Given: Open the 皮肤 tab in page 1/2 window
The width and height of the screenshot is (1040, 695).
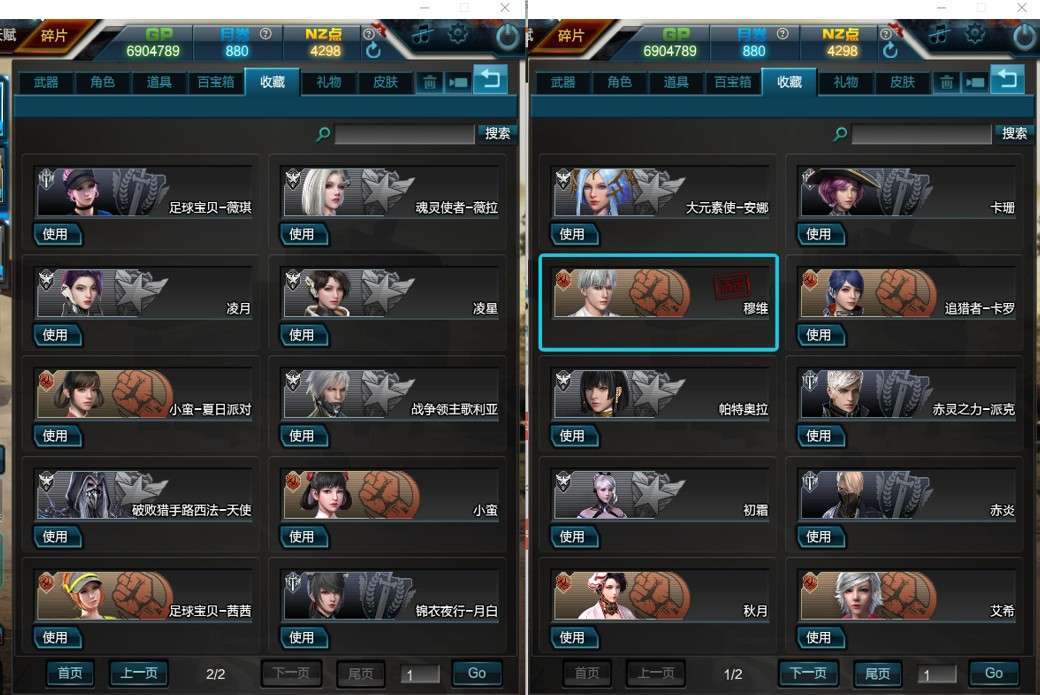Looking at the screenshot, I should click(x=902, y=82).
